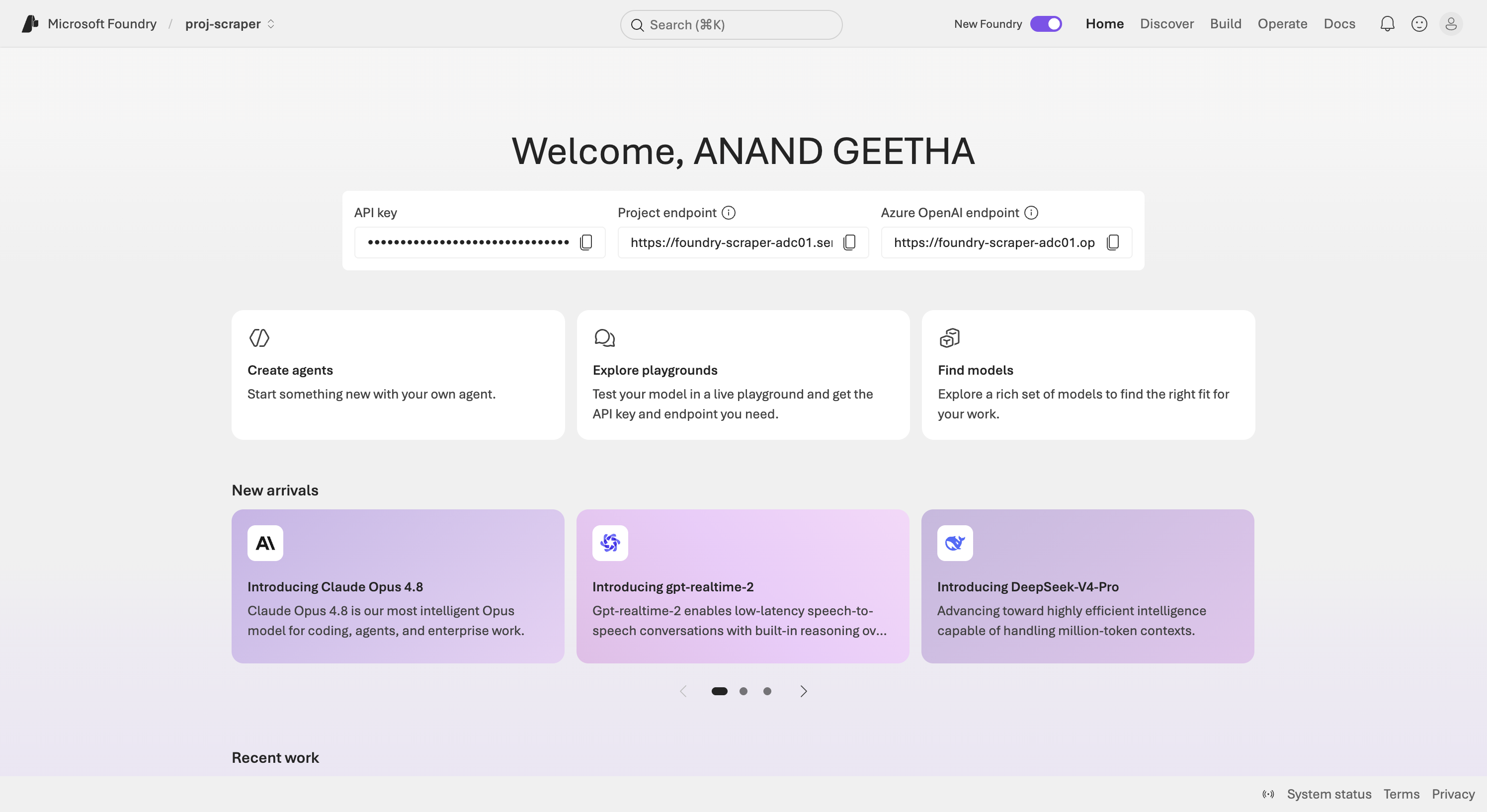The height and width of the screenshot is (812, 1487).
Task: Click the Create agents icon
Action: (x=259, y=337)
